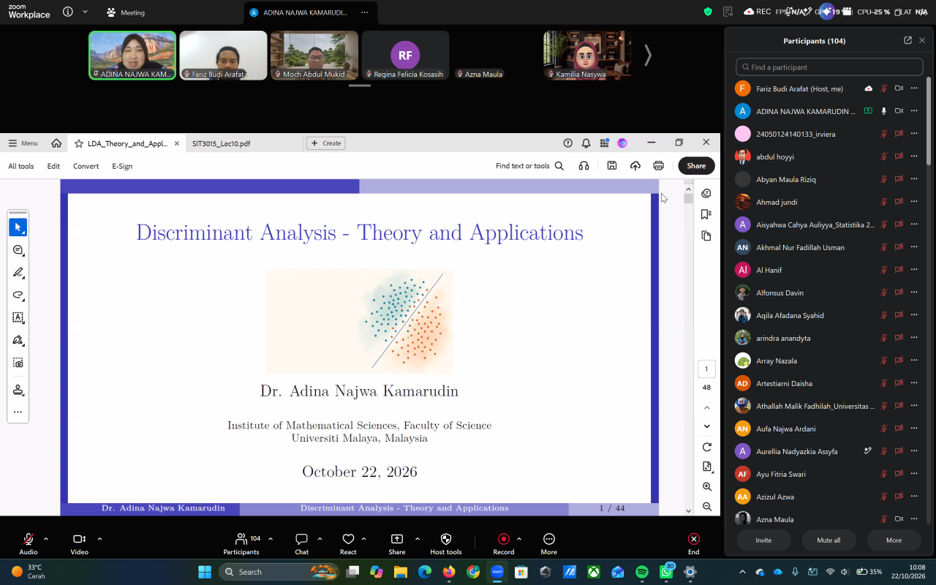Open more options for abdul hoyyi
The width and height of the screenshot is (936, 585).
914,156
